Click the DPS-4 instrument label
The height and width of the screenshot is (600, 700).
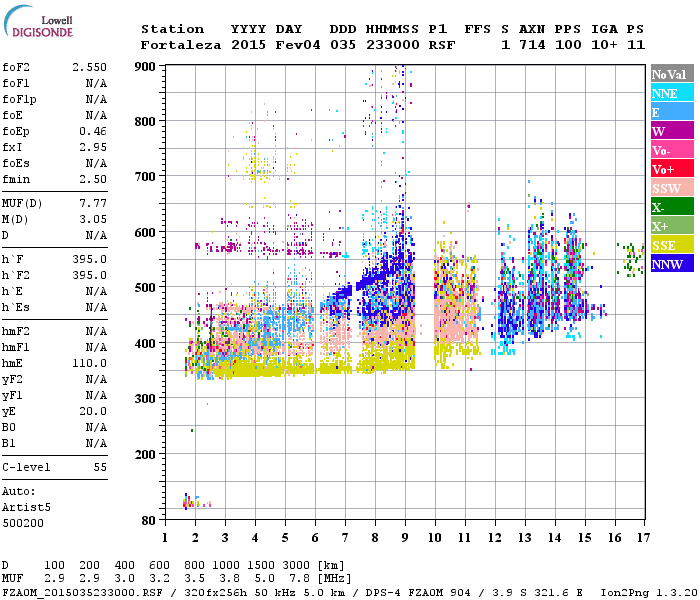(383, 592)
